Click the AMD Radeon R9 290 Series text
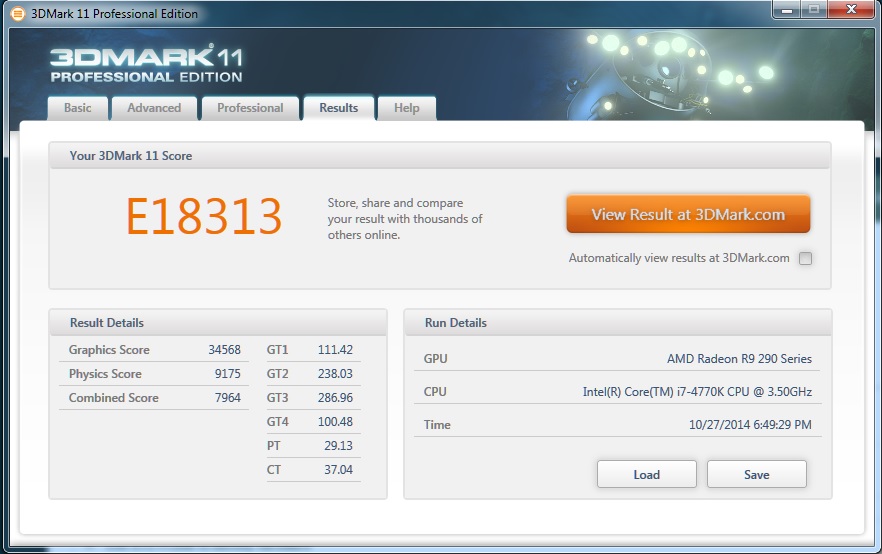This screenshot has width=882, height=554. coord(739,359)
